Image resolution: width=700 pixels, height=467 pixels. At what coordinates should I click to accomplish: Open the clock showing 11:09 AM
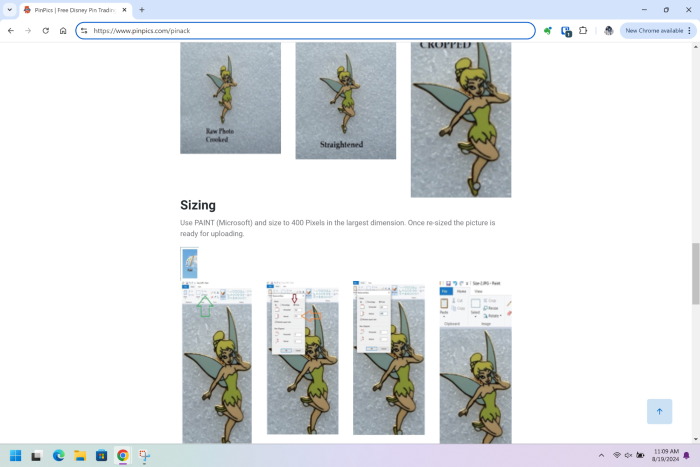coord(665,455)
